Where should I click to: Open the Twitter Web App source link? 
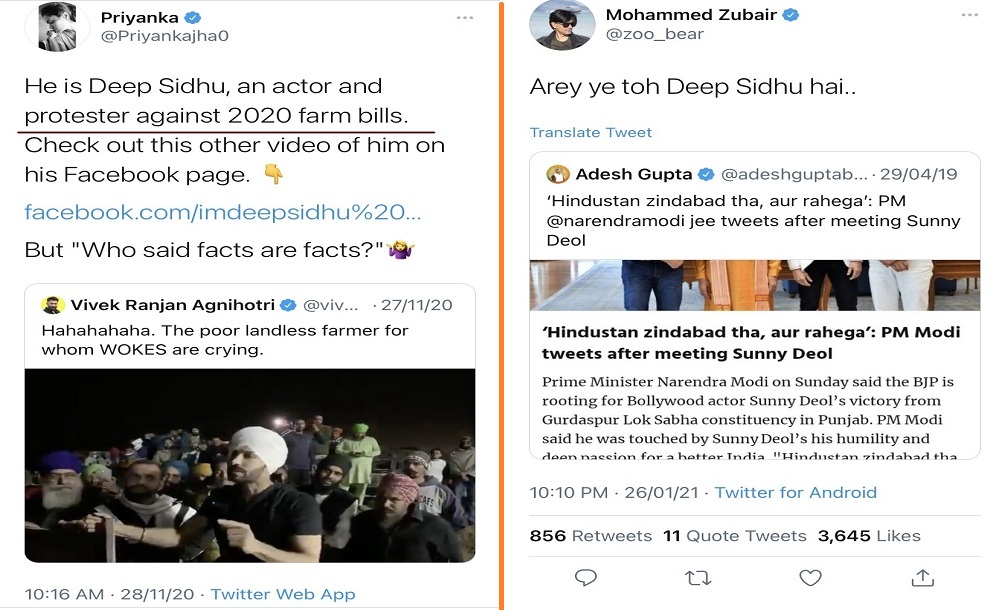tap(282, 594)
